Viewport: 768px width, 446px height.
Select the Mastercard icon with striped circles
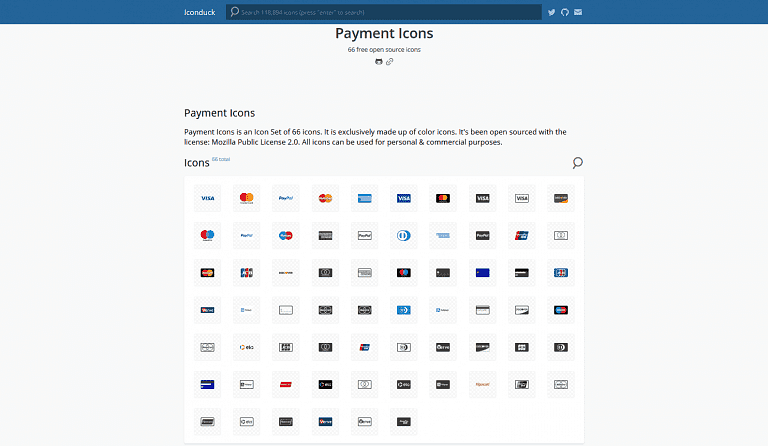pyautogui.click(x=325, y=198)
